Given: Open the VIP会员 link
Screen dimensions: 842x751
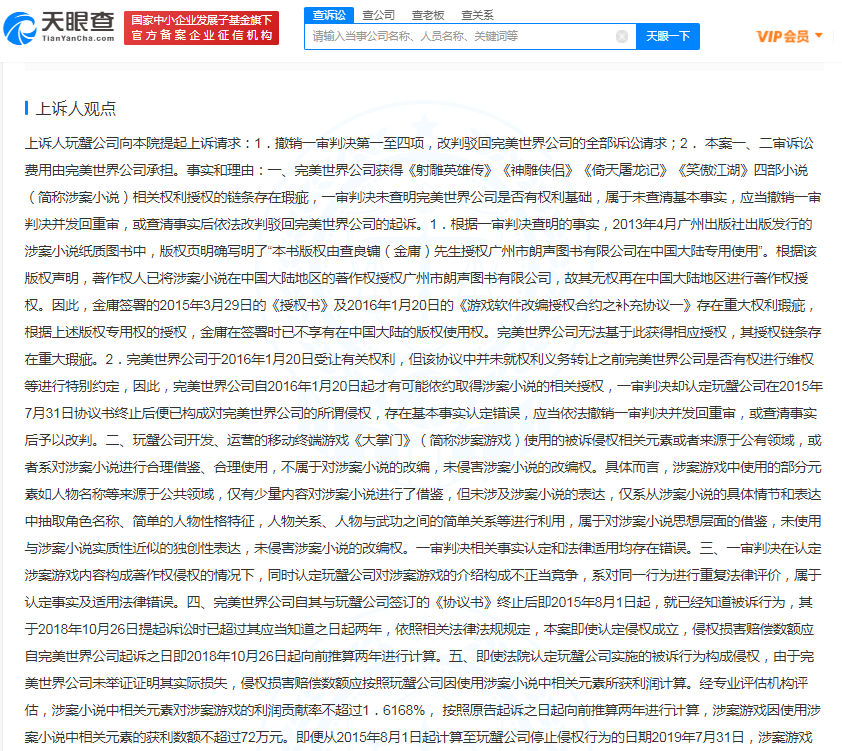Looking at the screenshot, I should pyautogui.click(x=783, y=37).
